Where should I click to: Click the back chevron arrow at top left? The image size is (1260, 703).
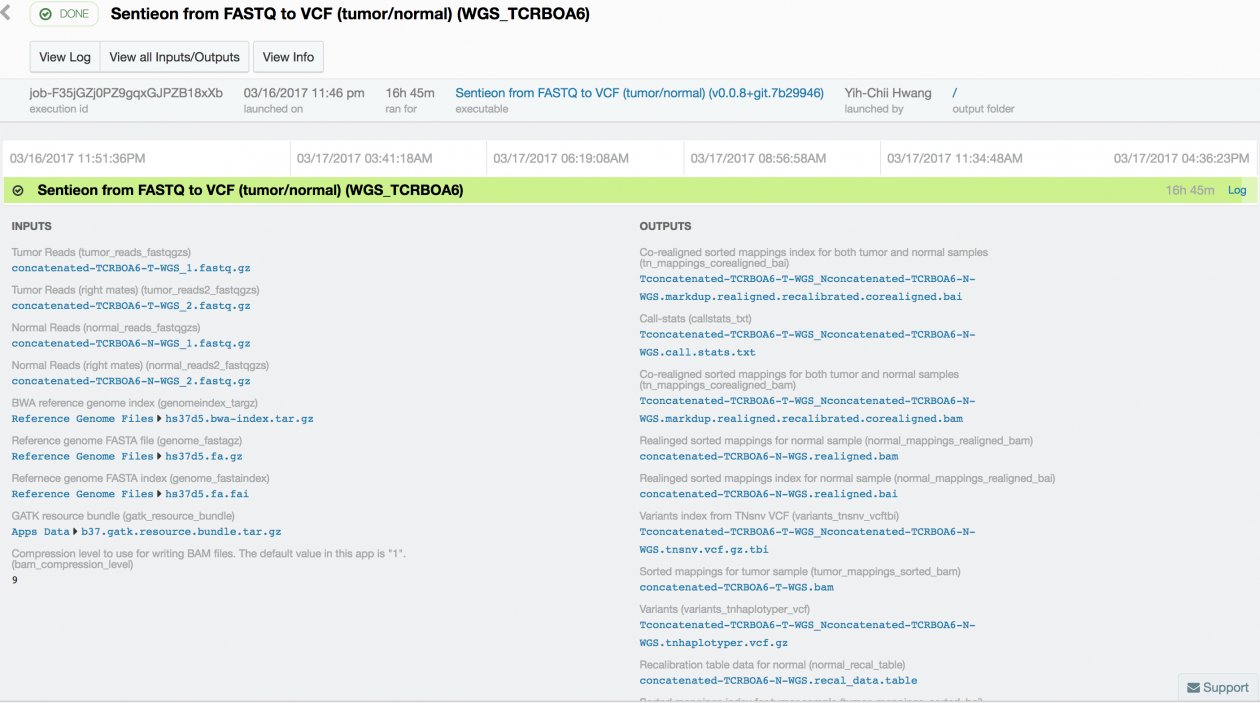click(x=7, y=14)
